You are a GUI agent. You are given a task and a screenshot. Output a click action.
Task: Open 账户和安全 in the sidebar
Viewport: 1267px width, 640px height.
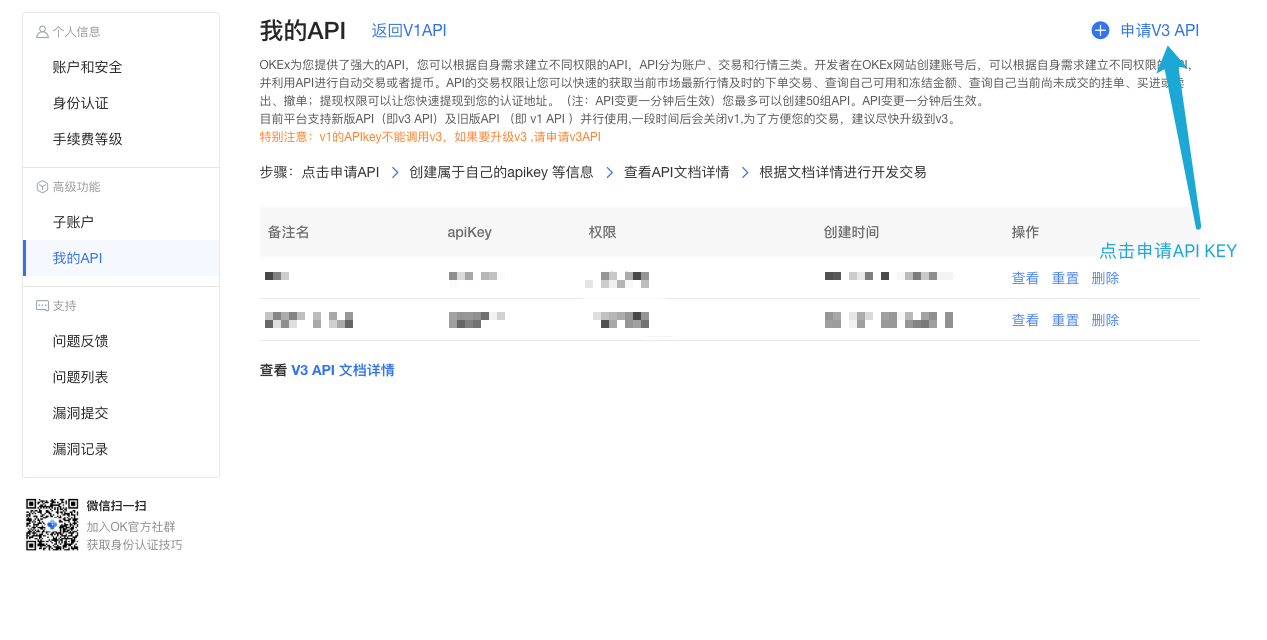[87, 67]
